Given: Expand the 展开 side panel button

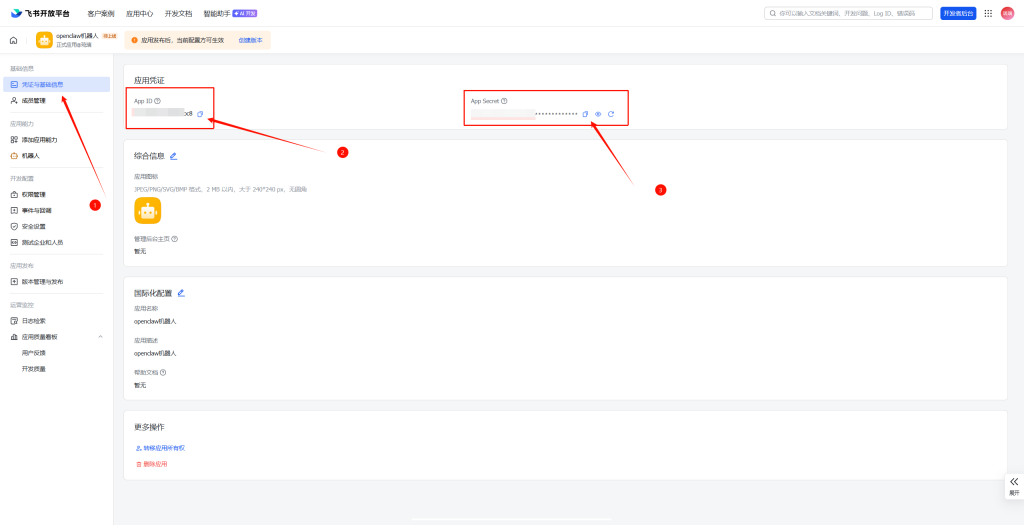Looking at the screenshot, I should [x=1014, y=486].
